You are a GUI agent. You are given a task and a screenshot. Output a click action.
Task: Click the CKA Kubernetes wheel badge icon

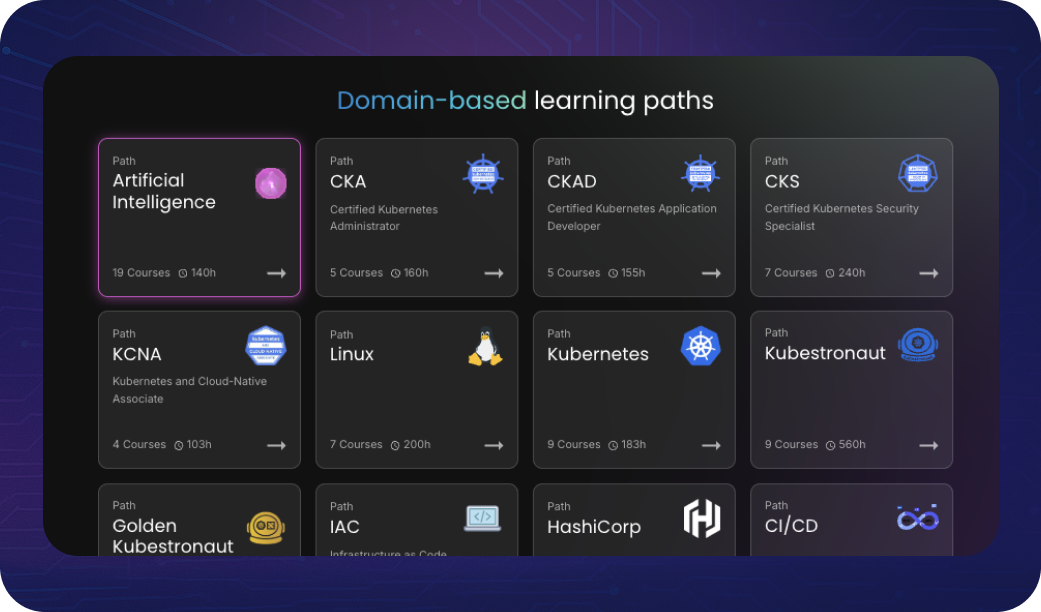[483, 174]
